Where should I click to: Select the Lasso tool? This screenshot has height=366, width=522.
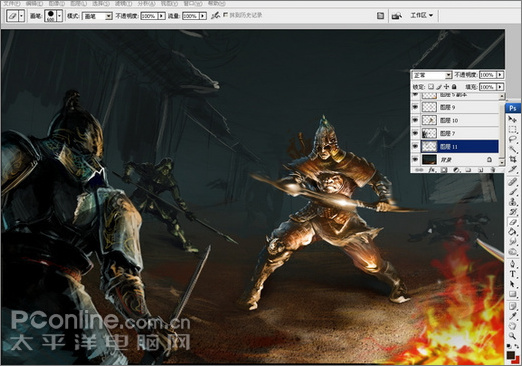pyautogui.click(x=512, y=139)
